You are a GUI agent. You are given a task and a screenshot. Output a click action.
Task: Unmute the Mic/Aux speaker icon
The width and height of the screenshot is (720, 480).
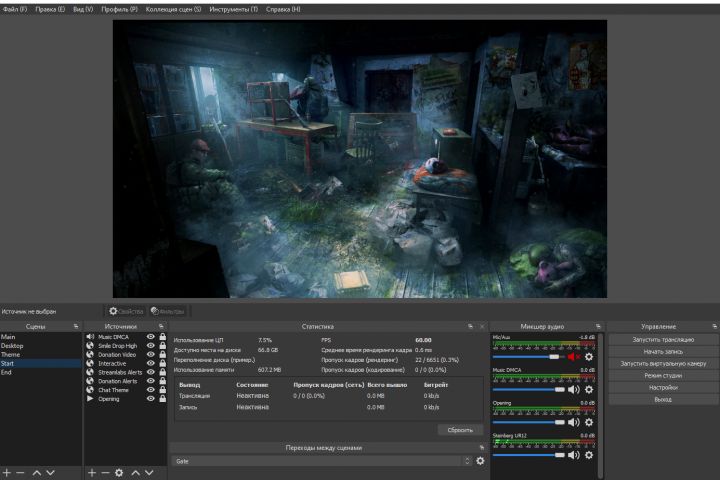point(574,356)
